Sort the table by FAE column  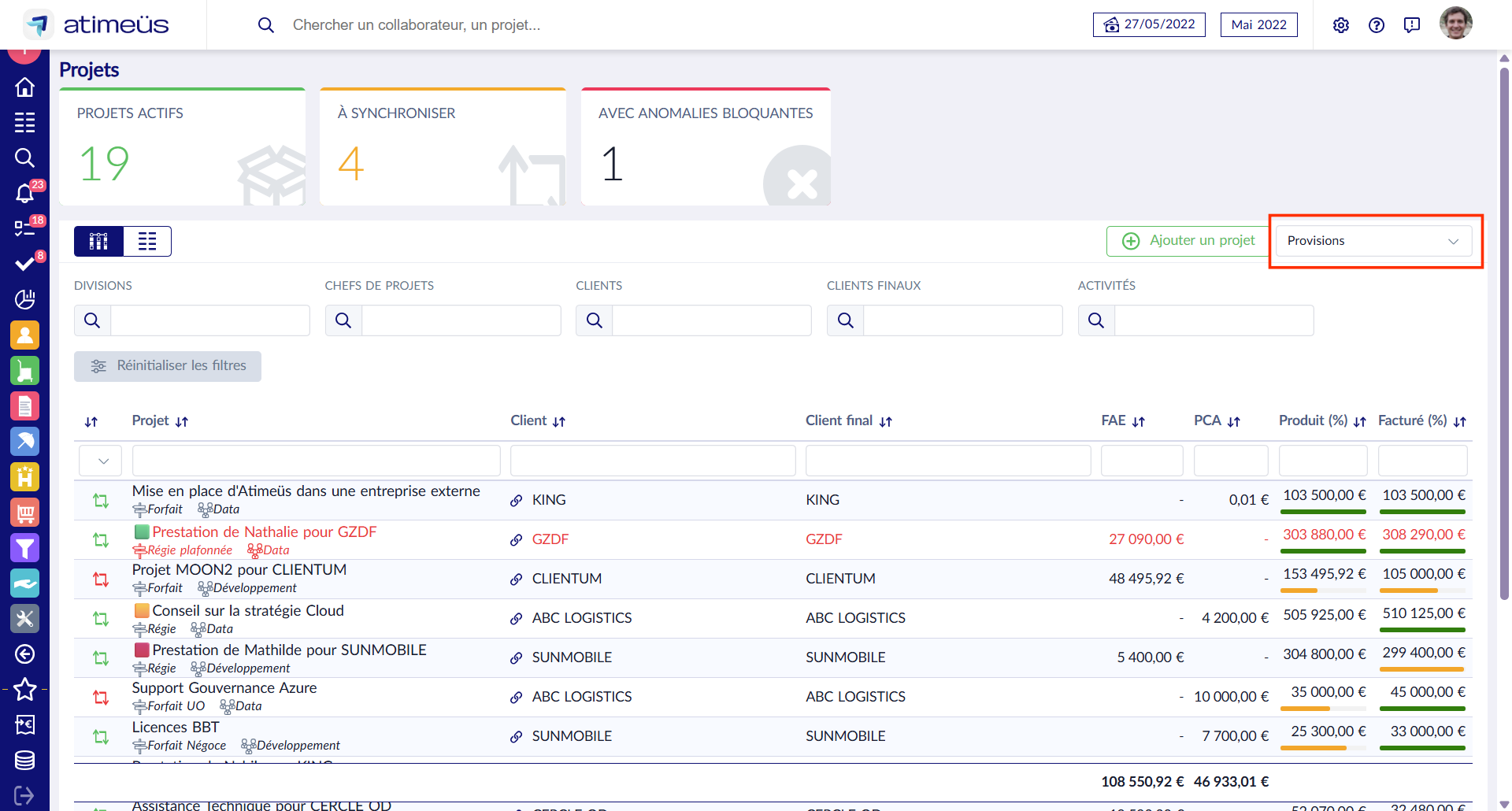click(1139, 421)
